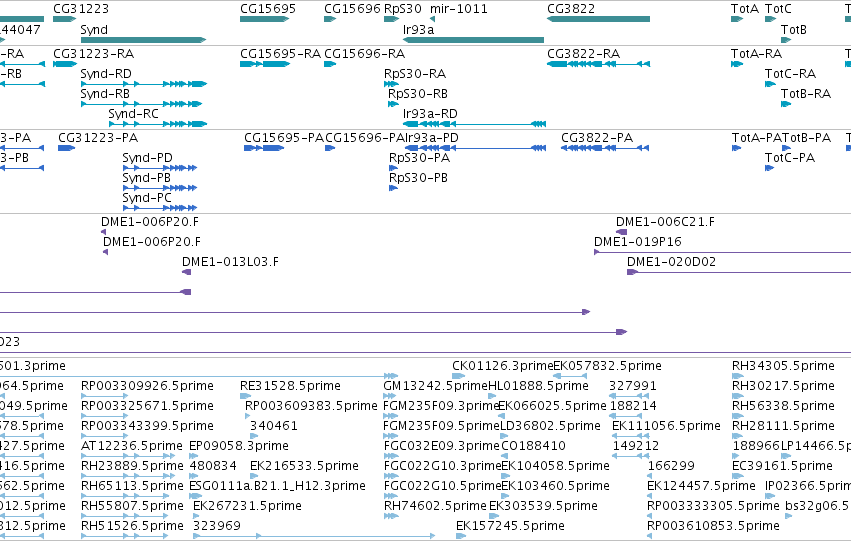Click the RP003609383.5prime EST label
The height and width of the screenshot is (541, 851).
[x=311, y=406]
